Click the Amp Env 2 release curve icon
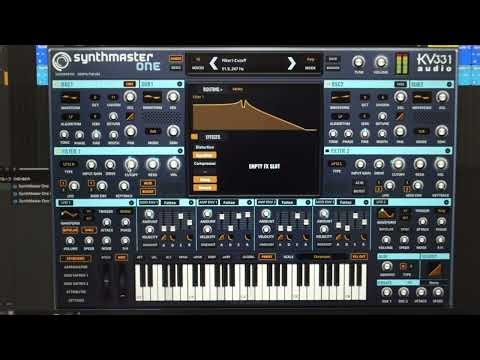The height and width of the screenshot is (360, 480). [306, 238]
